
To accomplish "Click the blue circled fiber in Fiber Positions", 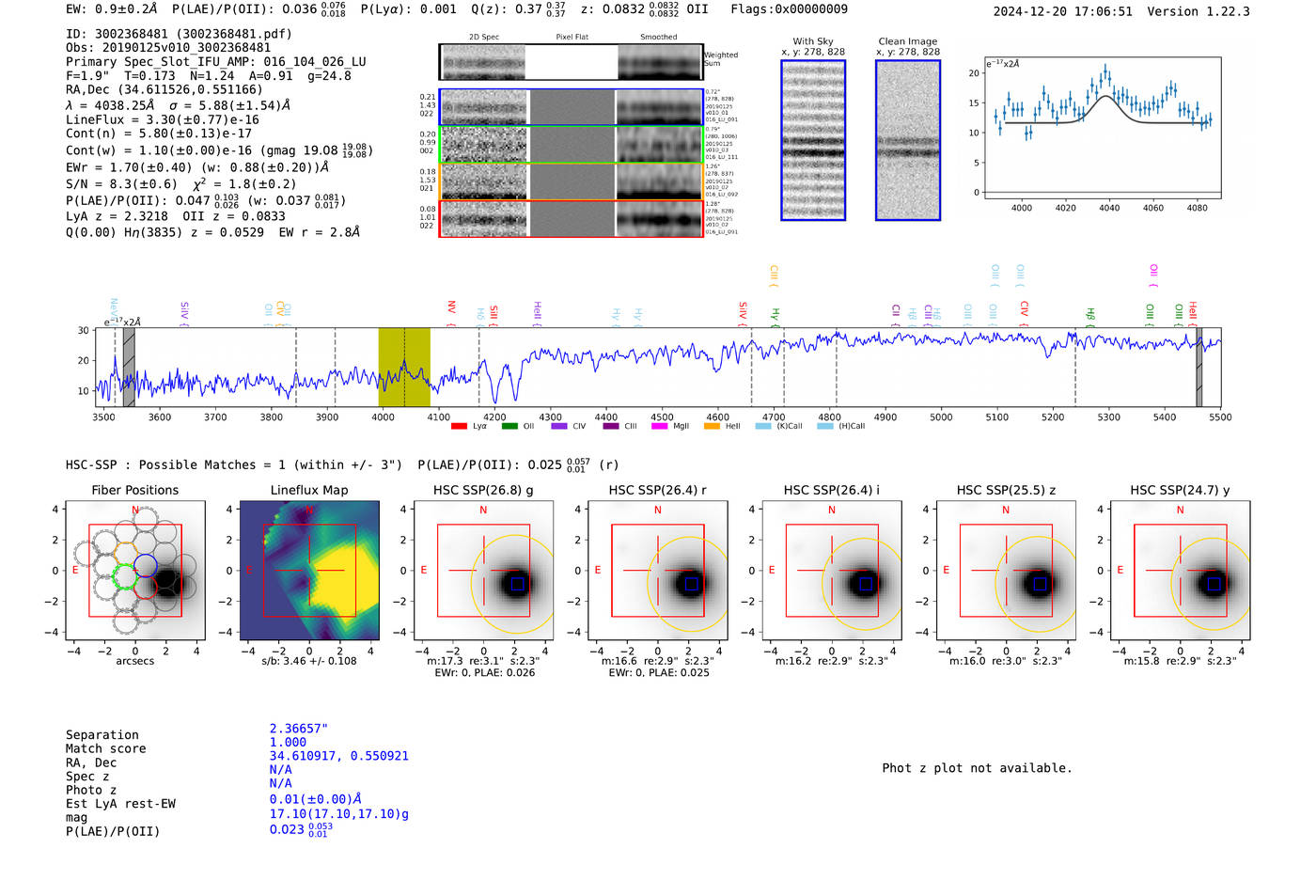I will pyautogui.click(x=145, y=565).
